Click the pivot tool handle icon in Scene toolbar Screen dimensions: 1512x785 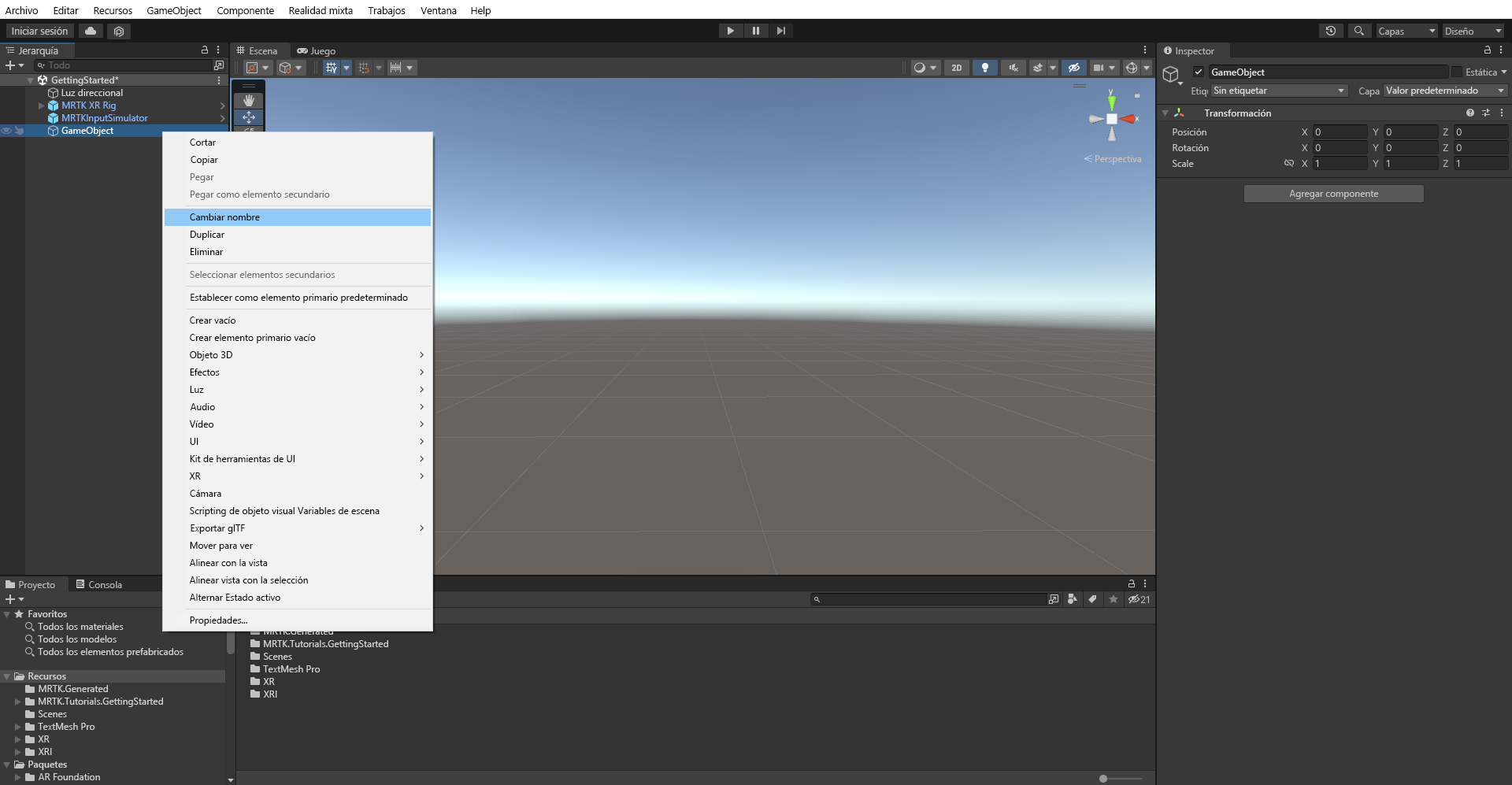tap(252, 68)
